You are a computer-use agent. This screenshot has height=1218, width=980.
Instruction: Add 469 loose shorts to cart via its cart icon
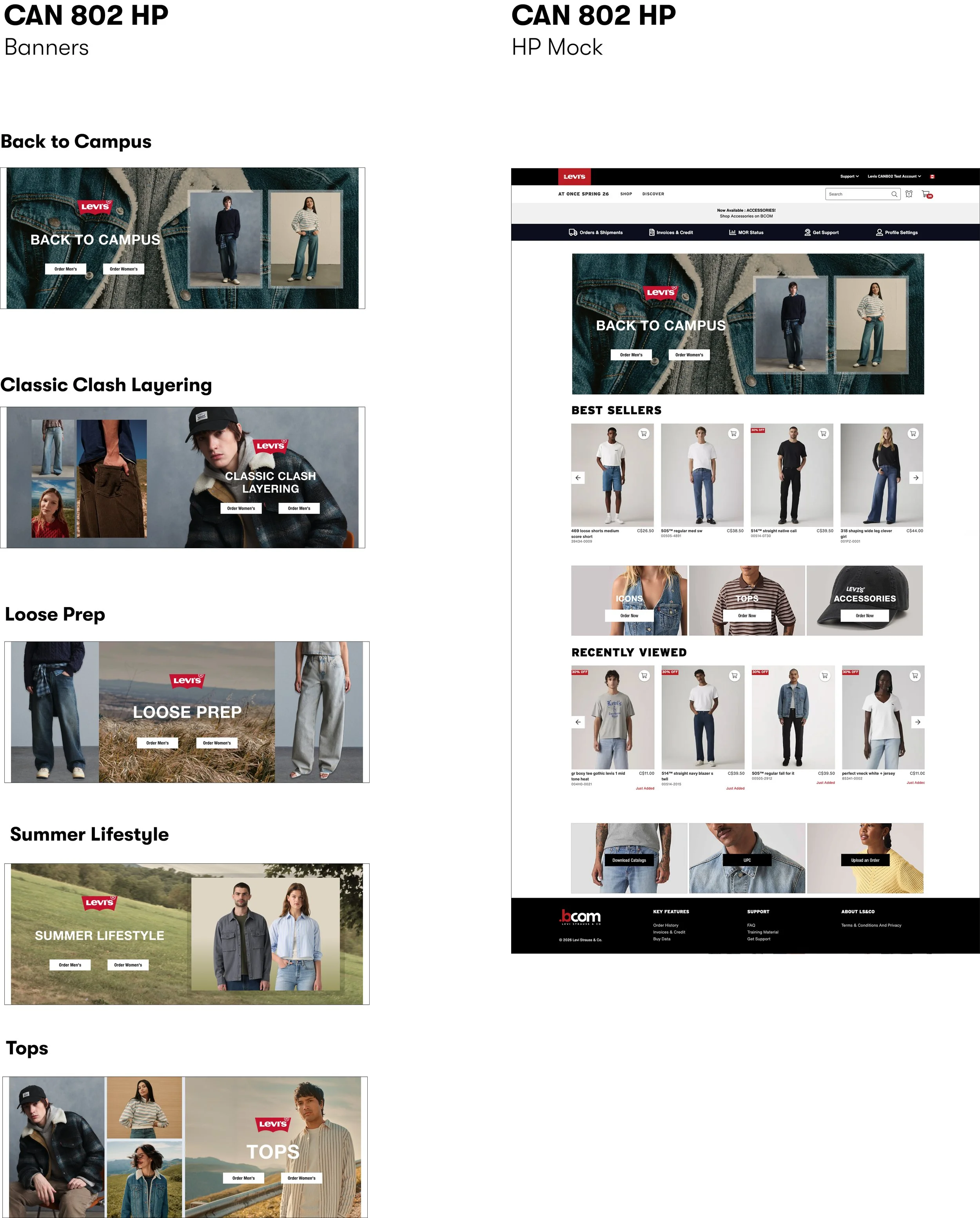point(643,434)
